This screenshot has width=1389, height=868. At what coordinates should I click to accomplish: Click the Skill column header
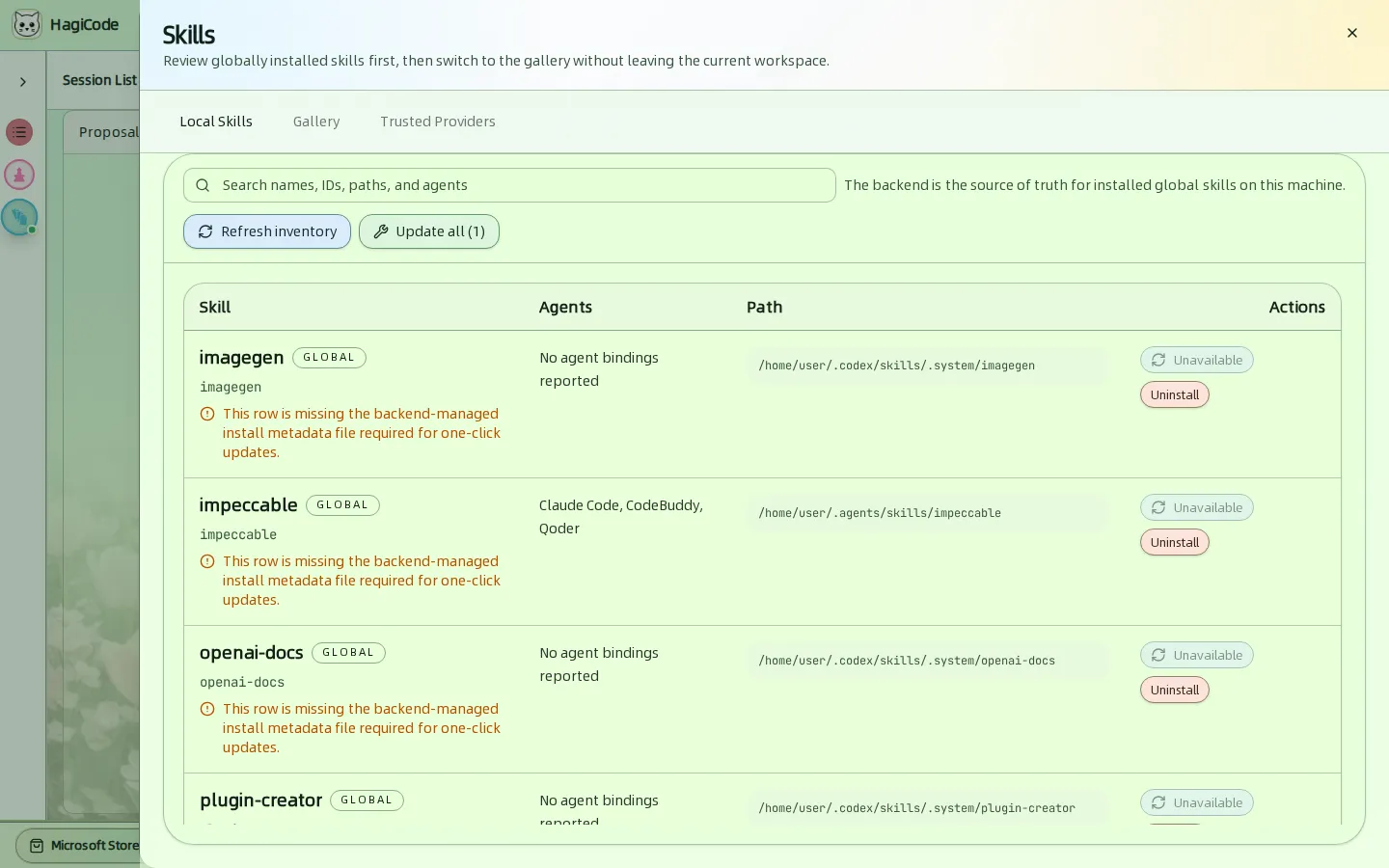[x=215, y=307]
